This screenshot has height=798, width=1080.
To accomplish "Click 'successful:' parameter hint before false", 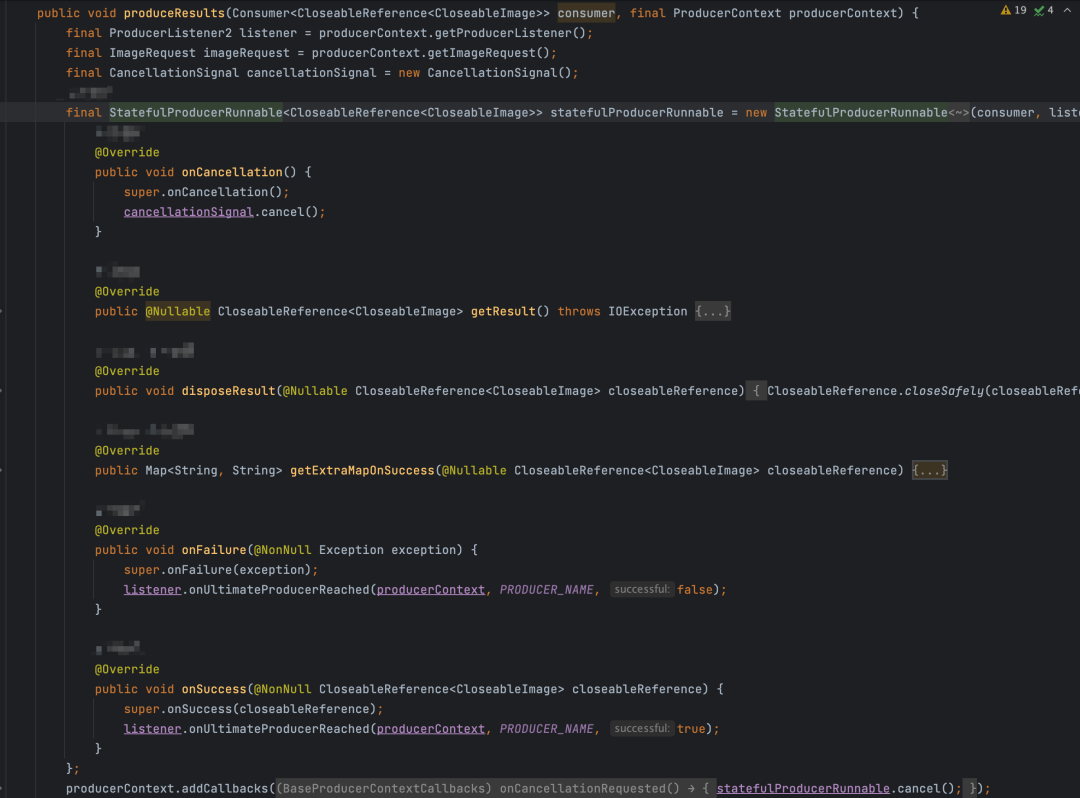I will click(641, 589).
